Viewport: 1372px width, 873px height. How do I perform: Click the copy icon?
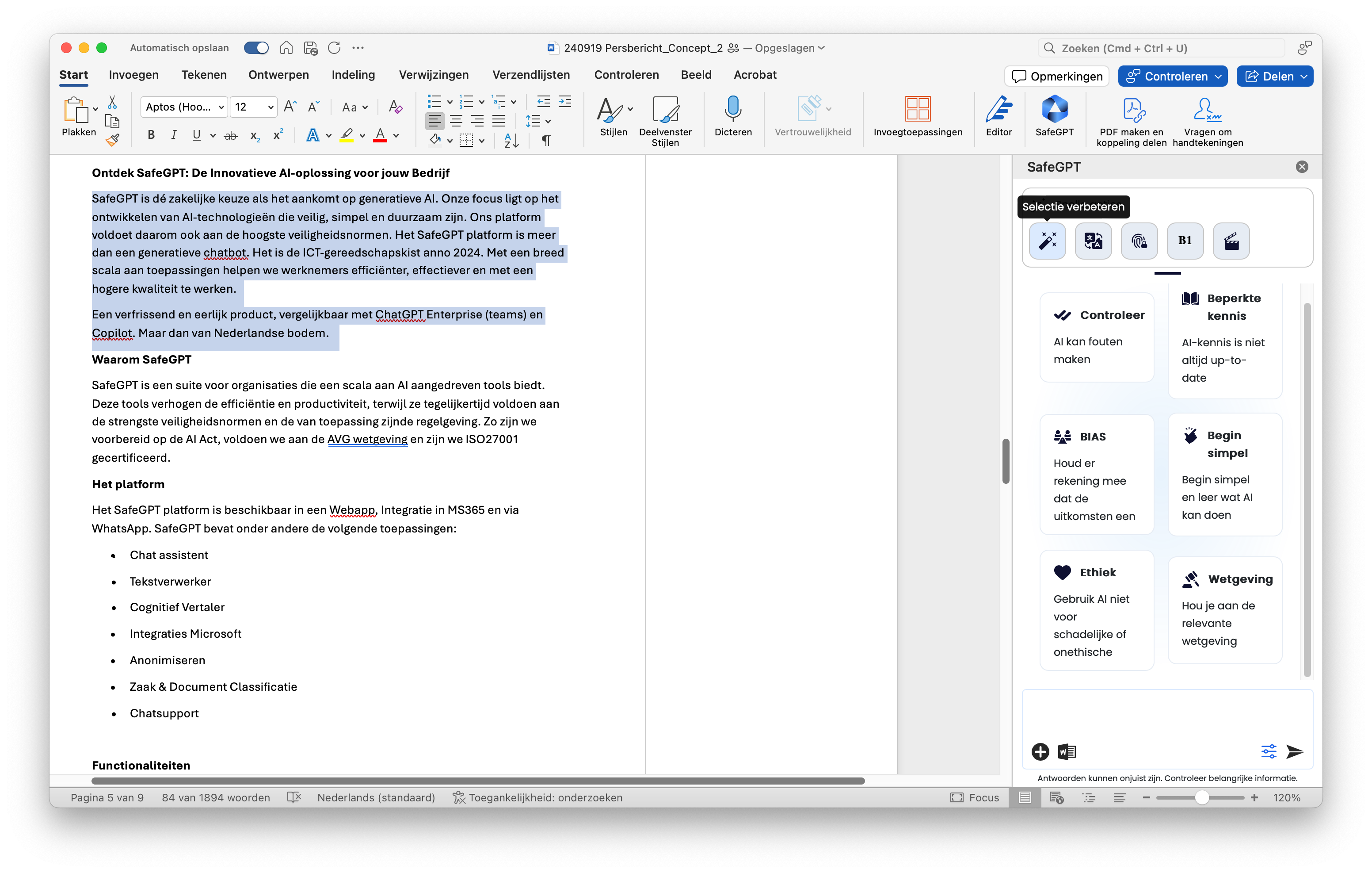click(x=112, y=122)
